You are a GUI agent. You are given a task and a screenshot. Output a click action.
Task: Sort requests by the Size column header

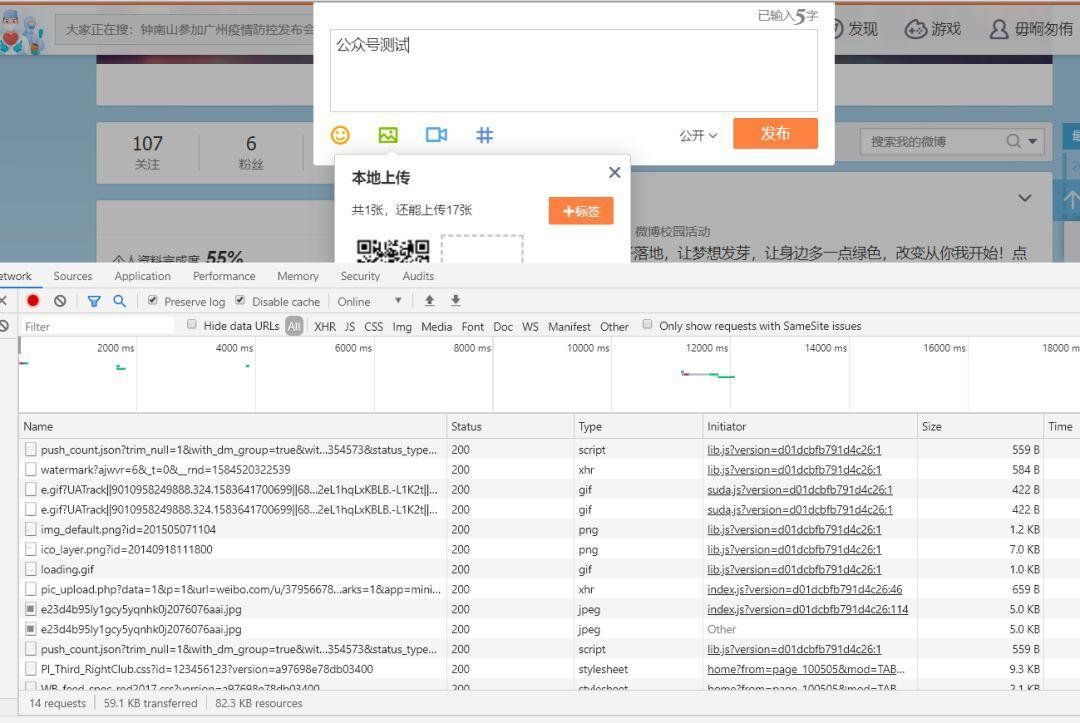[x=980, y=426]
